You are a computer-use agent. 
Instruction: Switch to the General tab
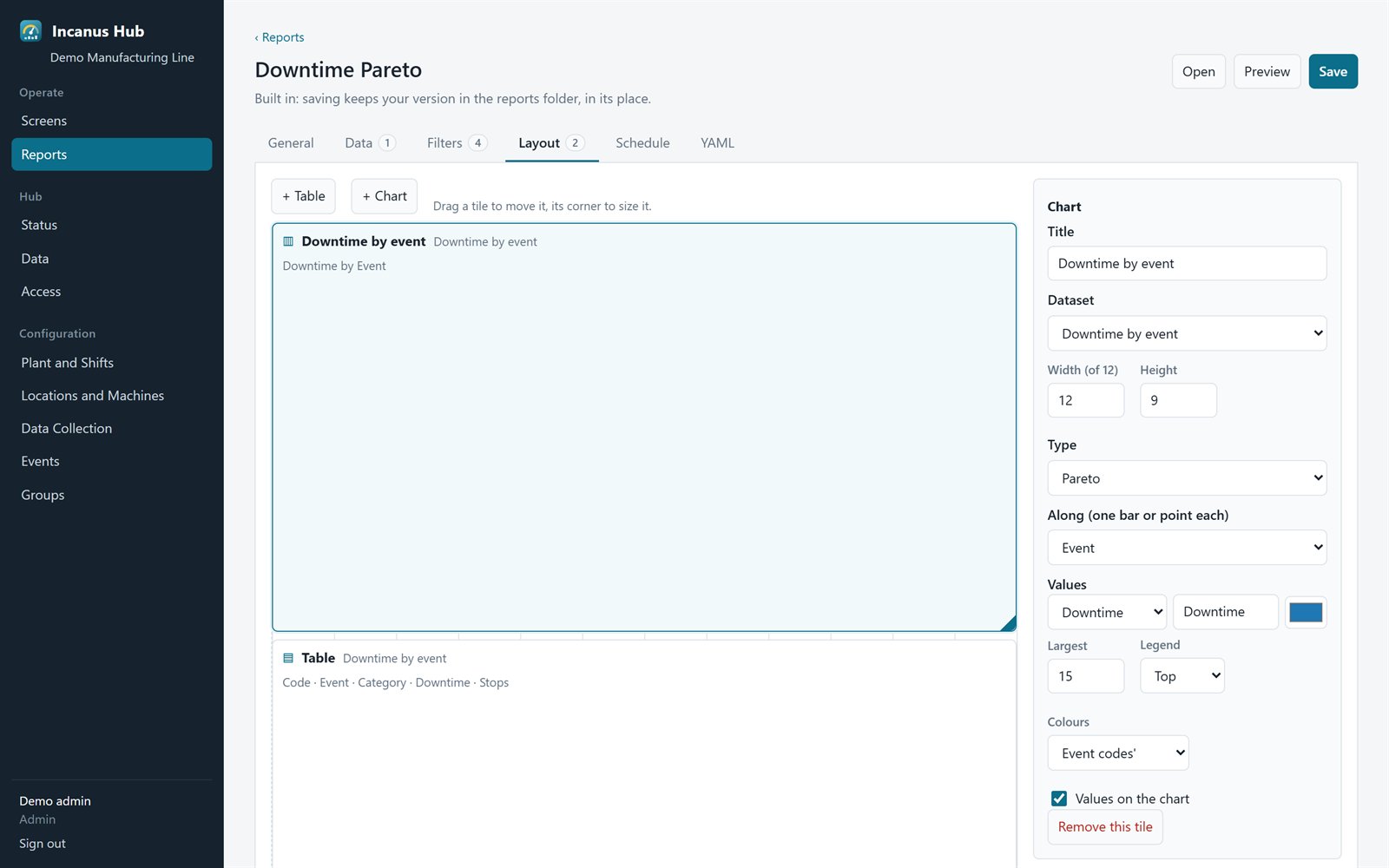291,143
